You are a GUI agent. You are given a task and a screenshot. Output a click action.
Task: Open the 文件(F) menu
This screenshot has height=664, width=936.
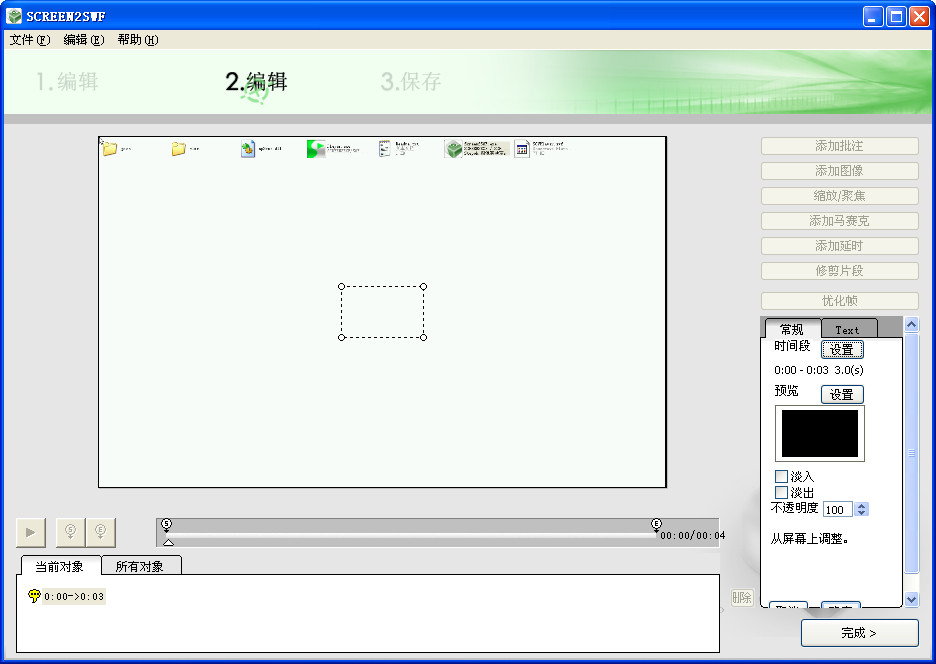coord(30,40)
